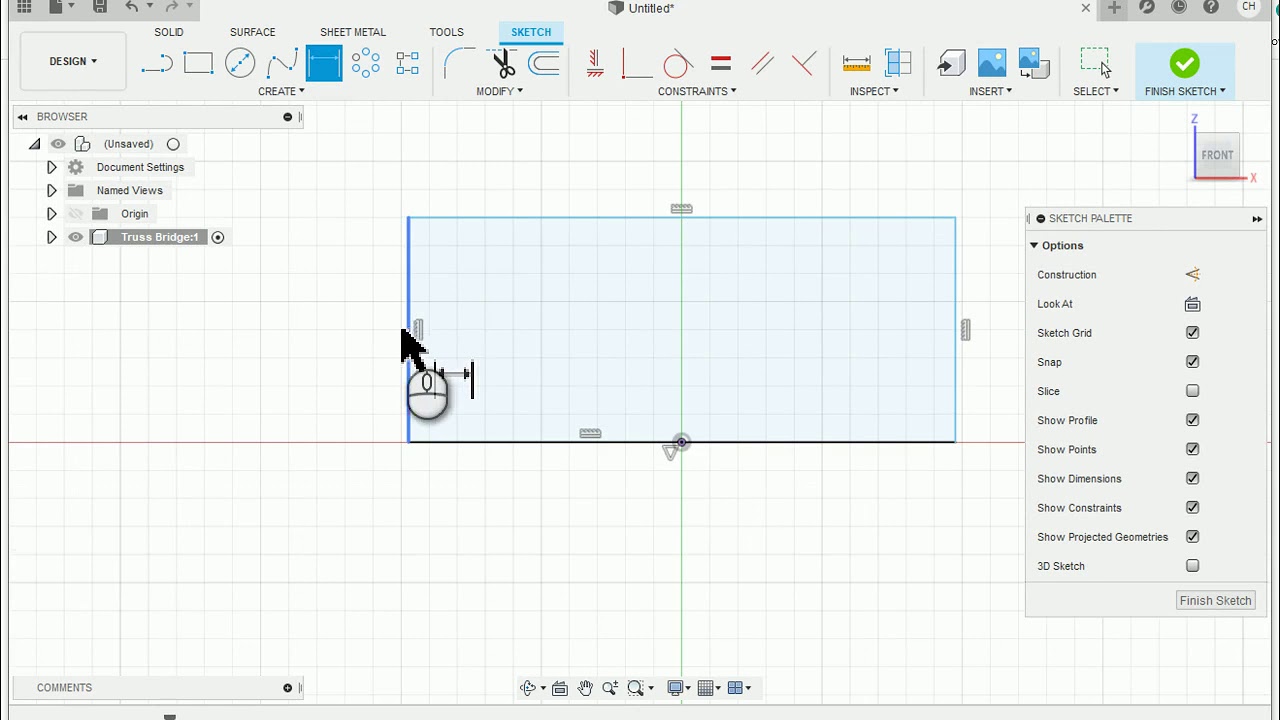Toggle visibility of the Origin folder

75,214
